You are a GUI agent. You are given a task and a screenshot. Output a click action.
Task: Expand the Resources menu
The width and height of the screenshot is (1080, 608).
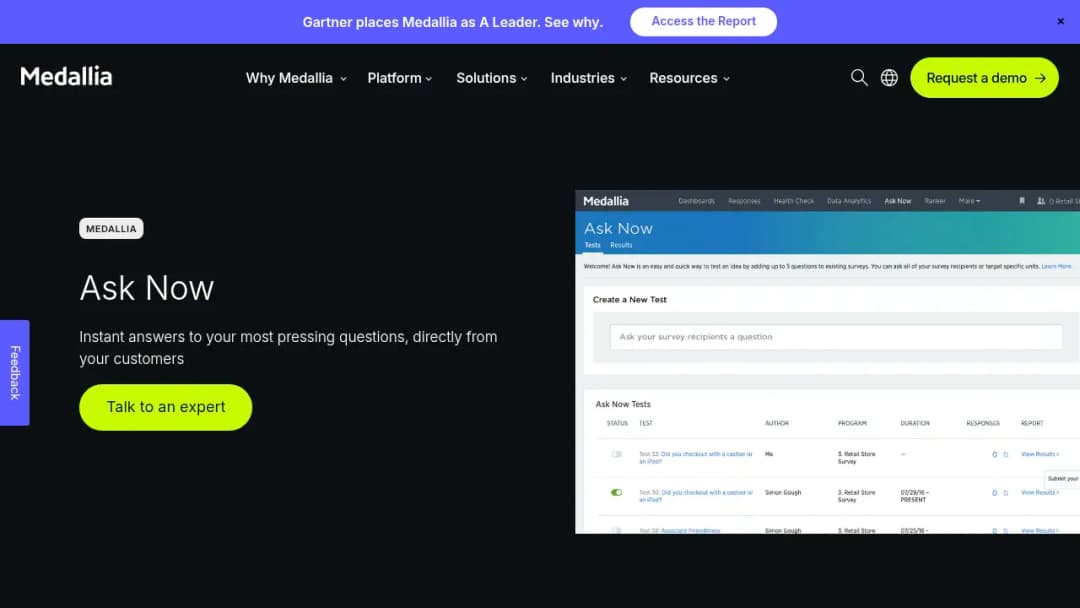click(689, 78)
